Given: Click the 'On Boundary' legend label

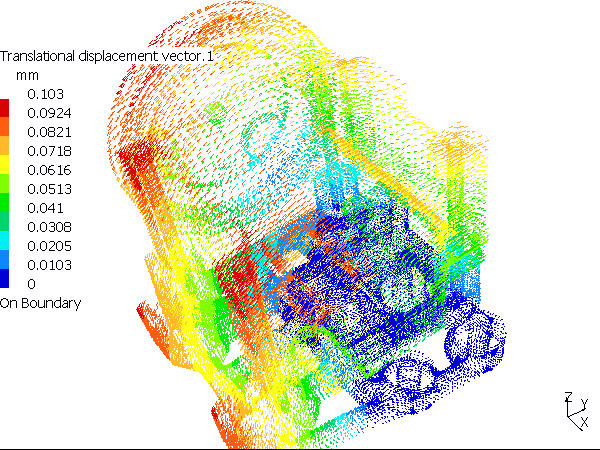Looking at the screenshot, I should point(41,303).
